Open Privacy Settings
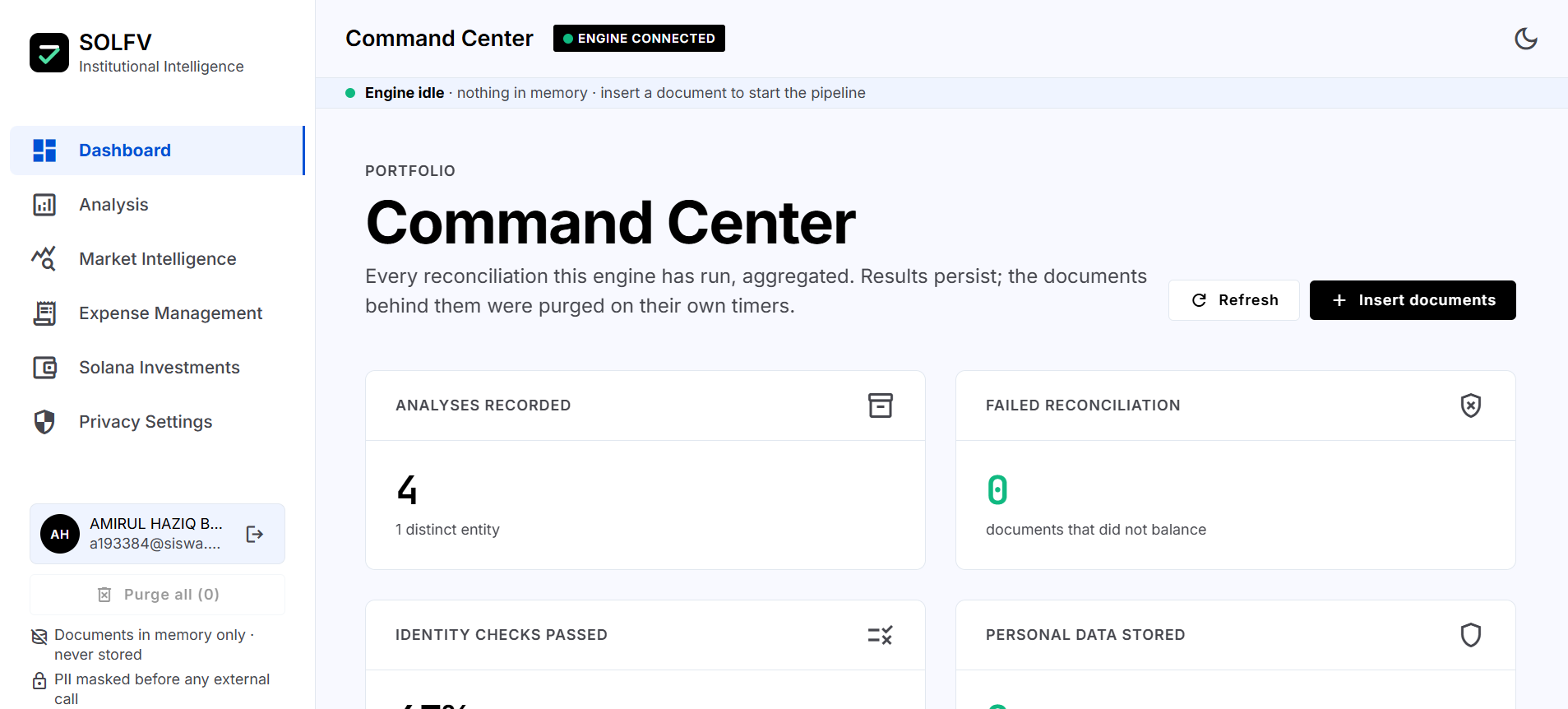Viewport: 1568px width, 709px height. [x=156, y=422]
